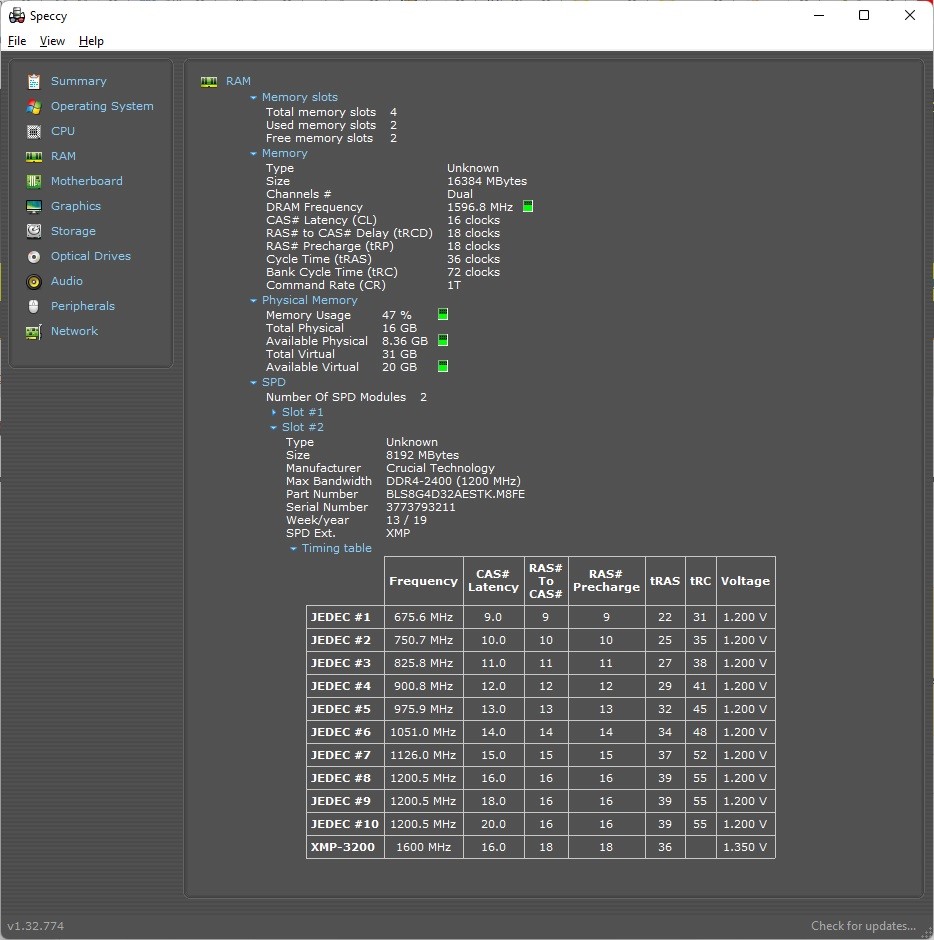Screen dimensions: 934x940
Task: Click the tRAS column header
Action: pos(665,581)
